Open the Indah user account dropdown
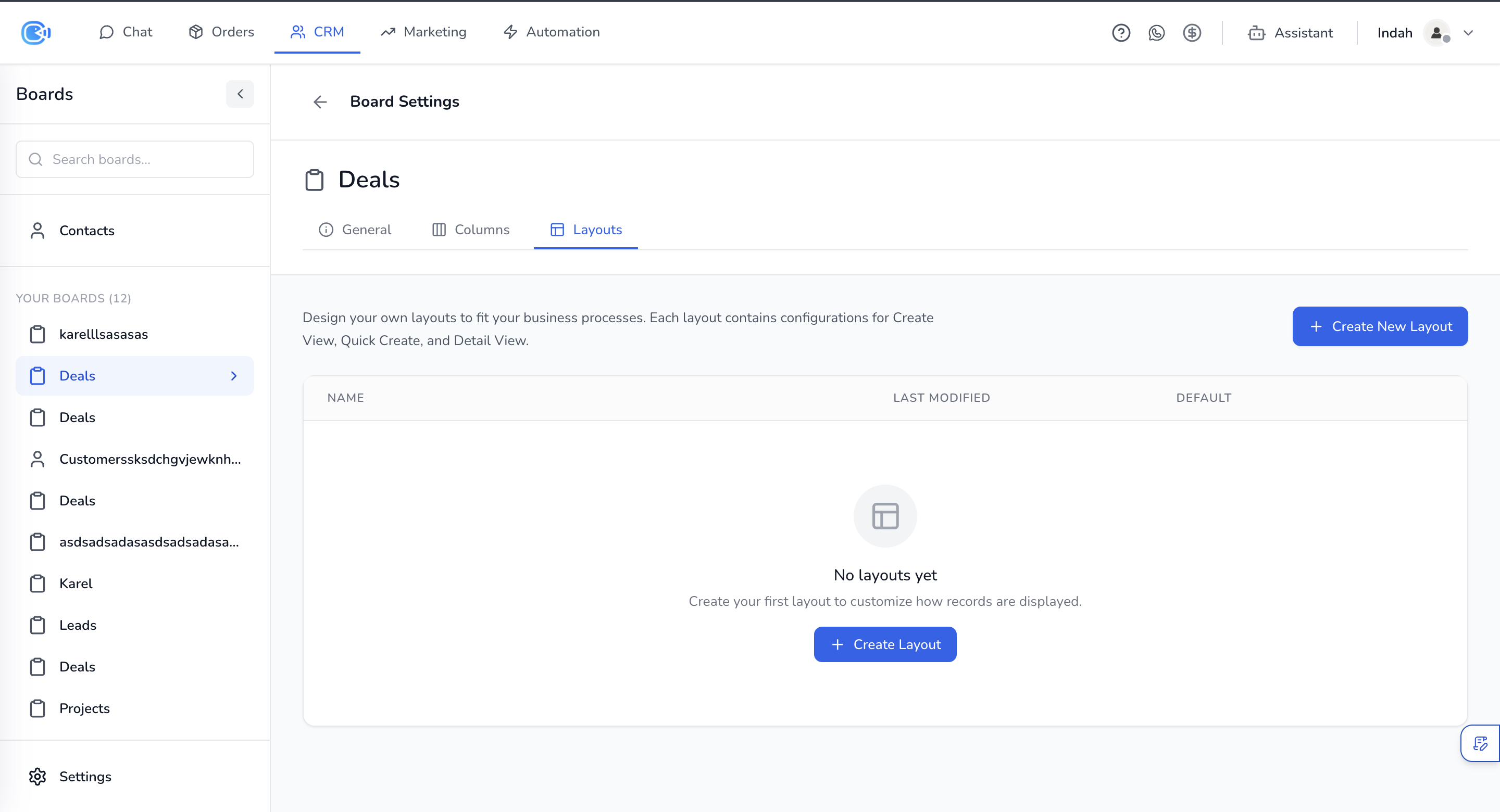Screen dimensions: 1500x812 (1468, 33)
